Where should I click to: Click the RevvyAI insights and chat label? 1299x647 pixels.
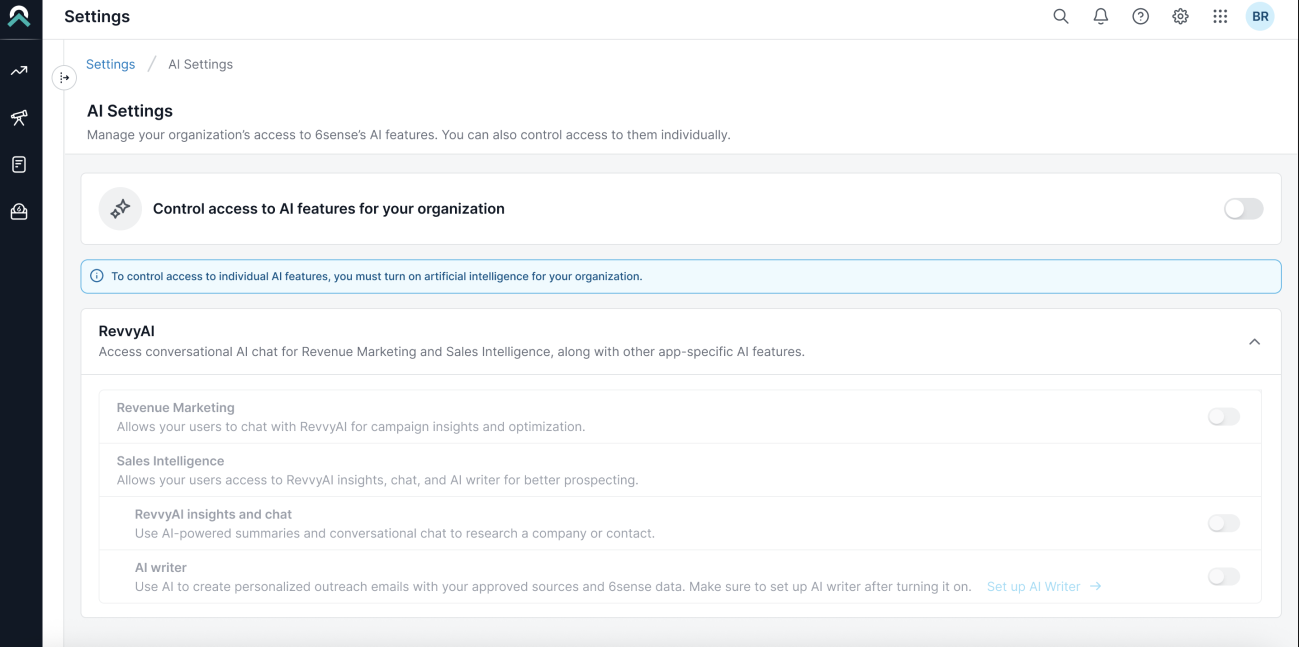point(213,514)
